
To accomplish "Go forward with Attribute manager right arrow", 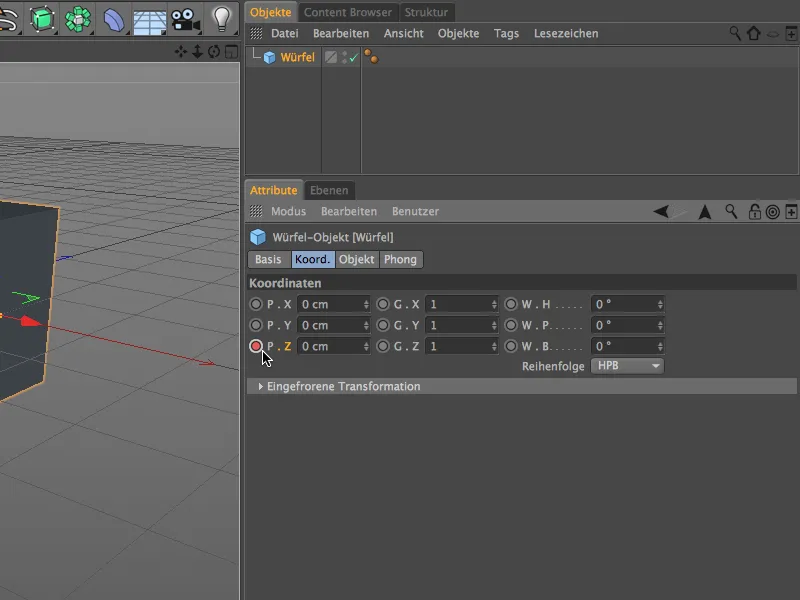I will 680,211.
